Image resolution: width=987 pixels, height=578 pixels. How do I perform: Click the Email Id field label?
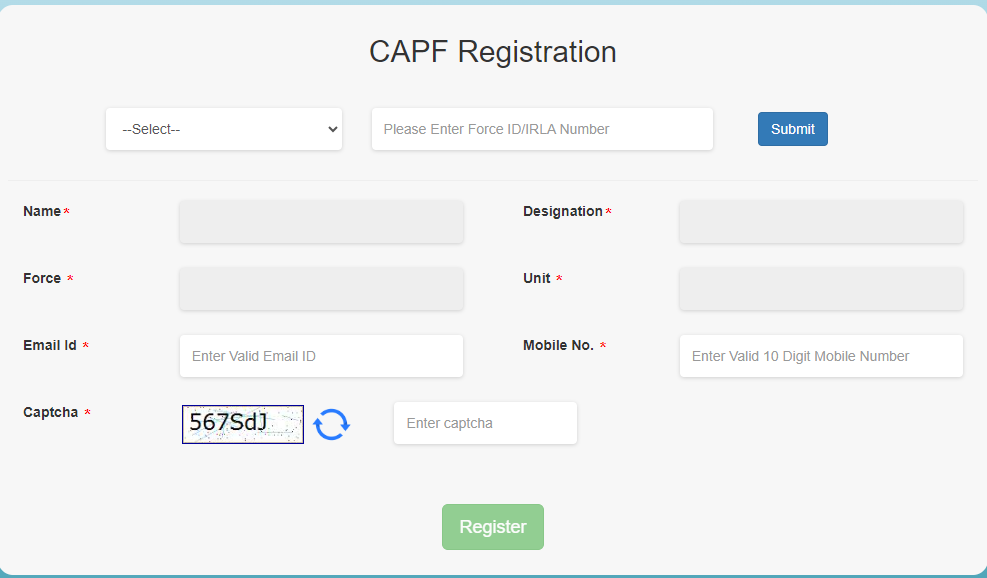(x=50, y=346)
